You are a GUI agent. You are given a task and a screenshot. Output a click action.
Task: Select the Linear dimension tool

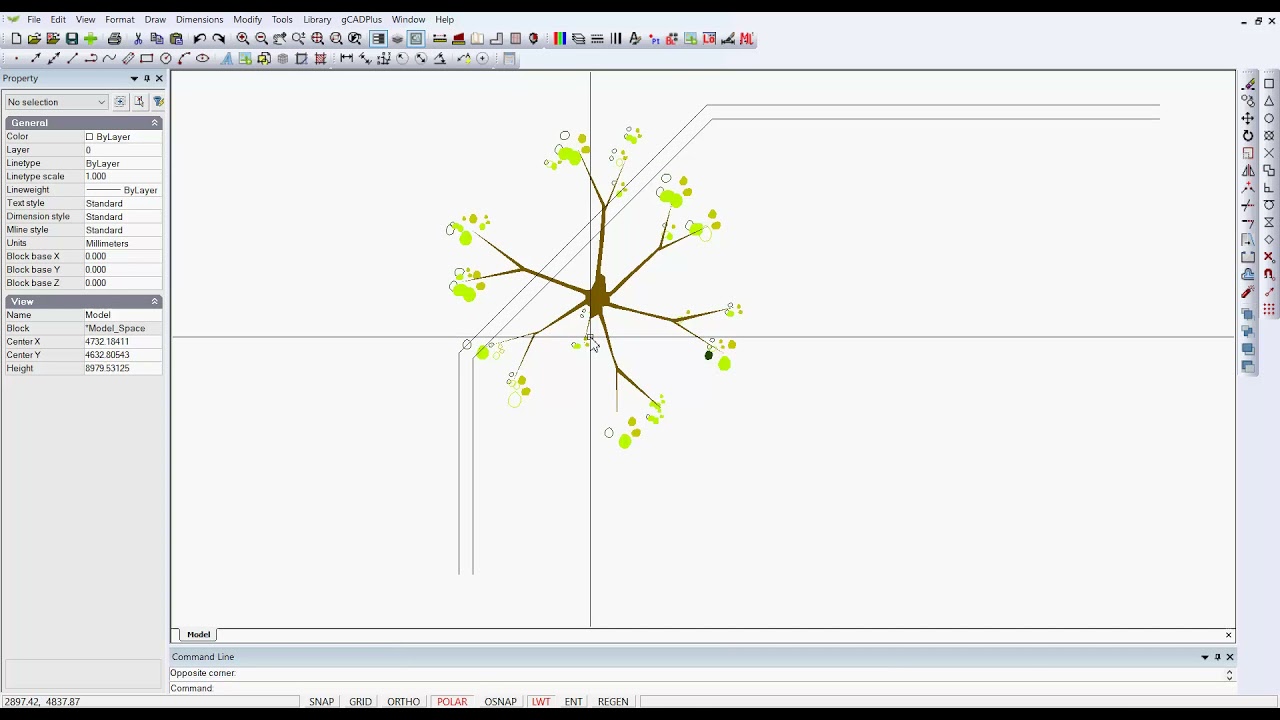coord(346,59)
